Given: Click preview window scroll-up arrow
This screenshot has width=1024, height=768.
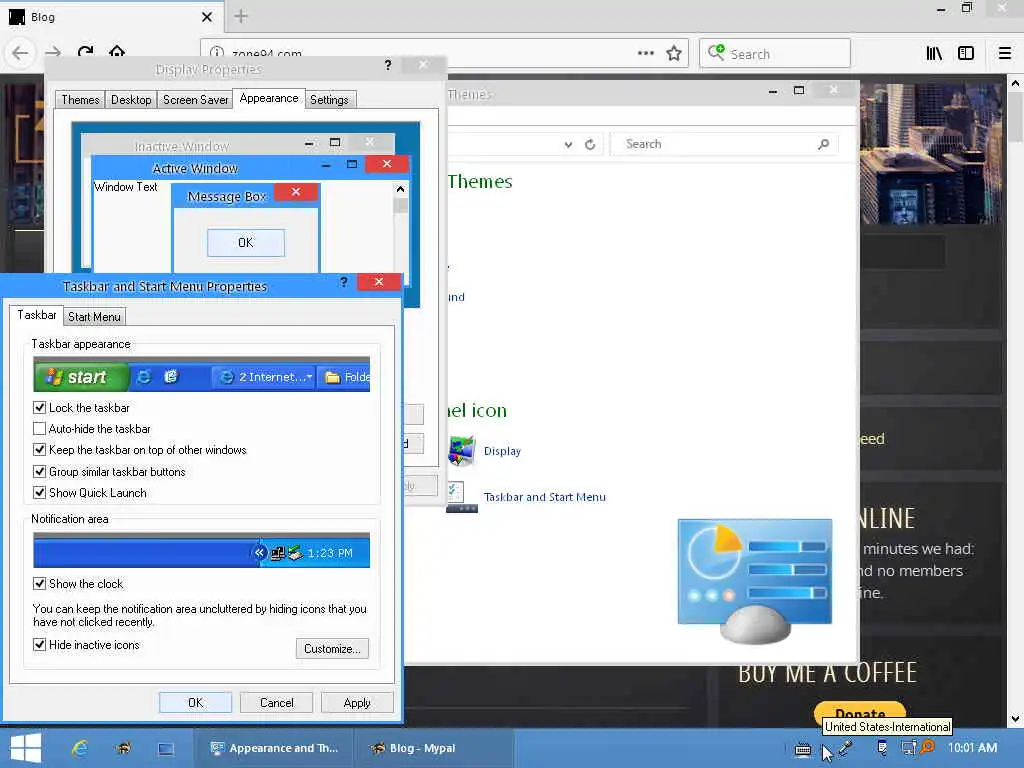Looking at the screenshot, I should [400, 189].
